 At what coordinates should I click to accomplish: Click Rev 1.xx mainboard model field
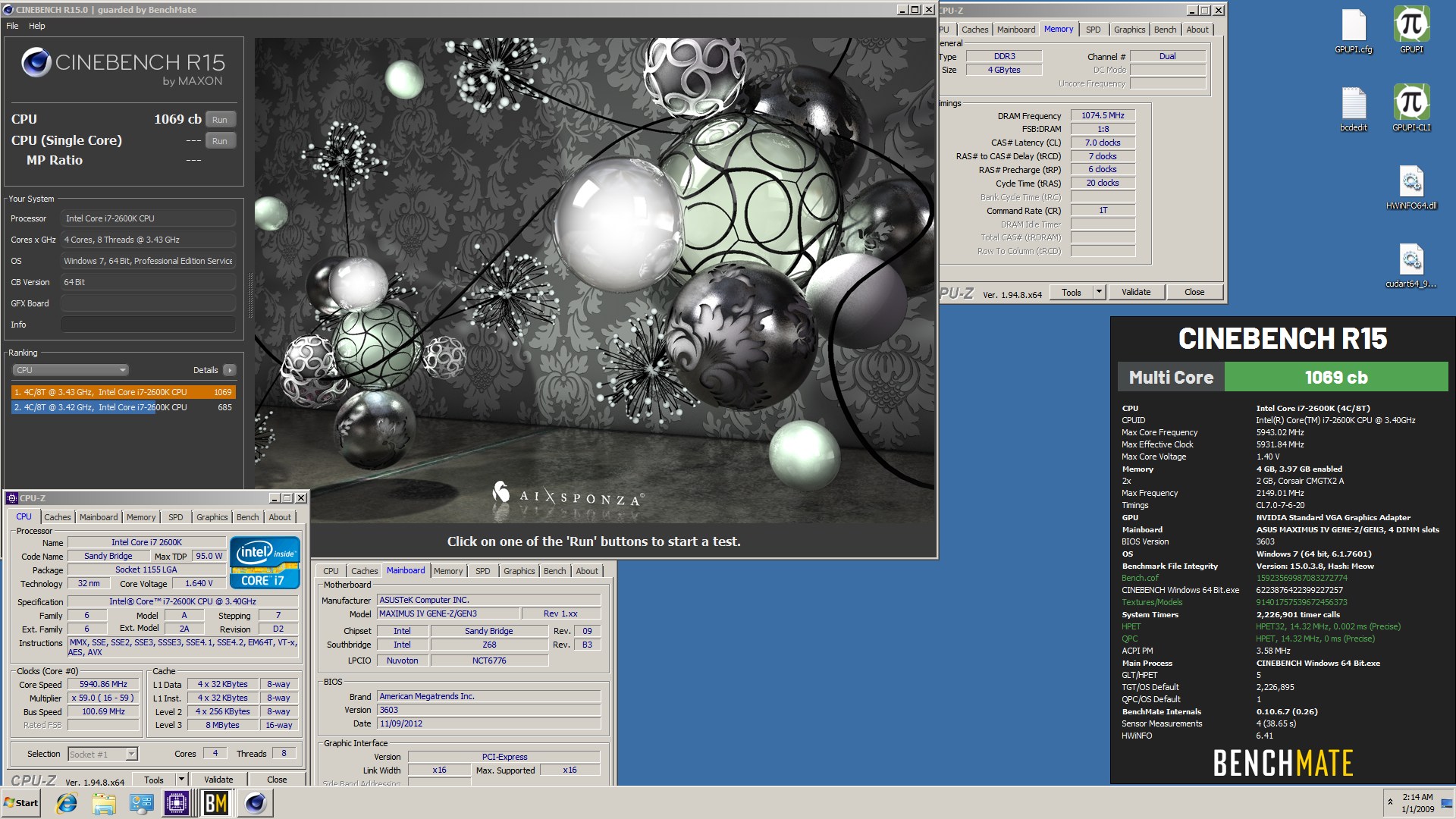pos(560,613)
